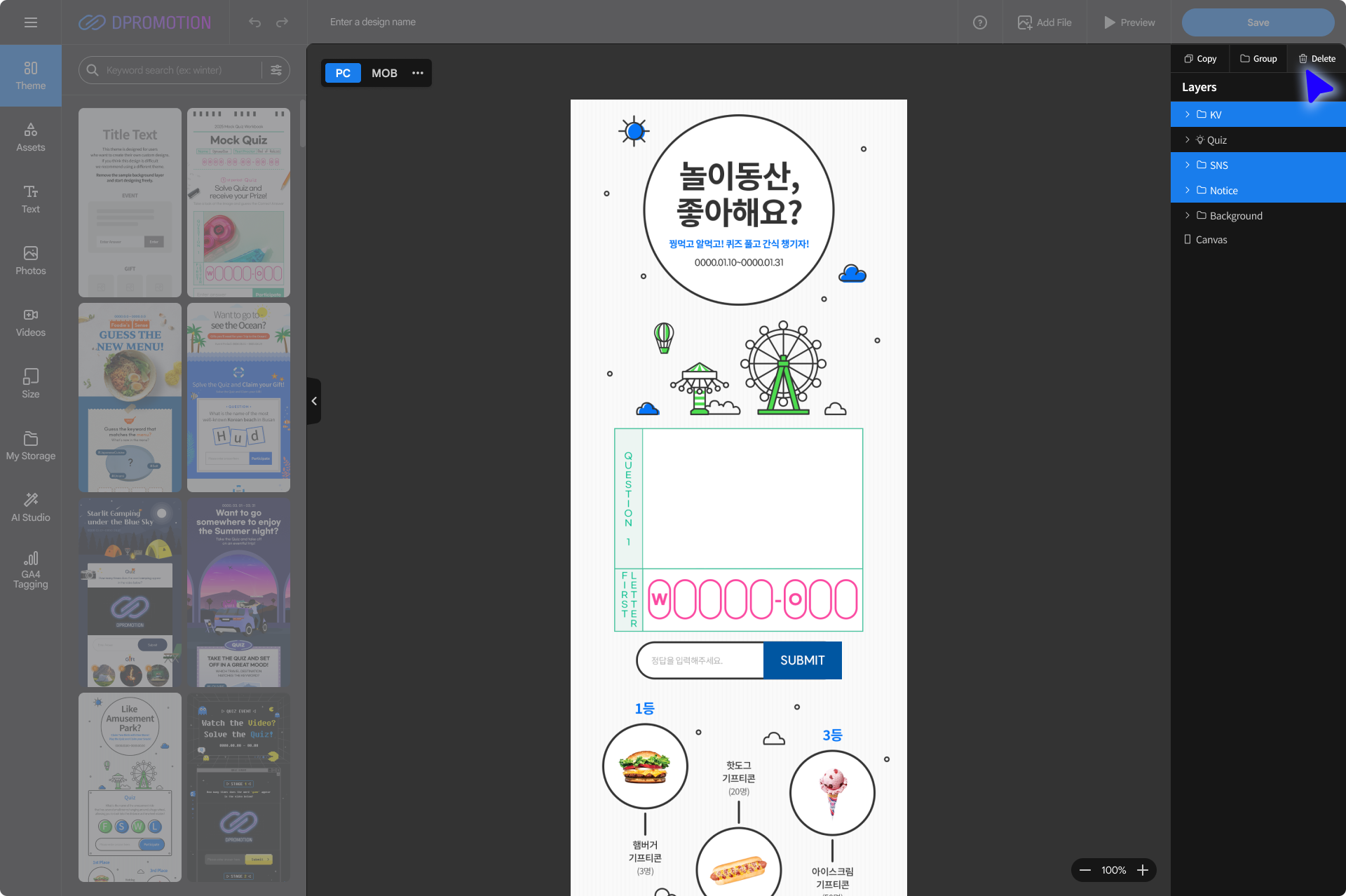The height and width of the screenshot is (896, 1346).
Task: Open the hamburger main menu
Action: [30, 22]
